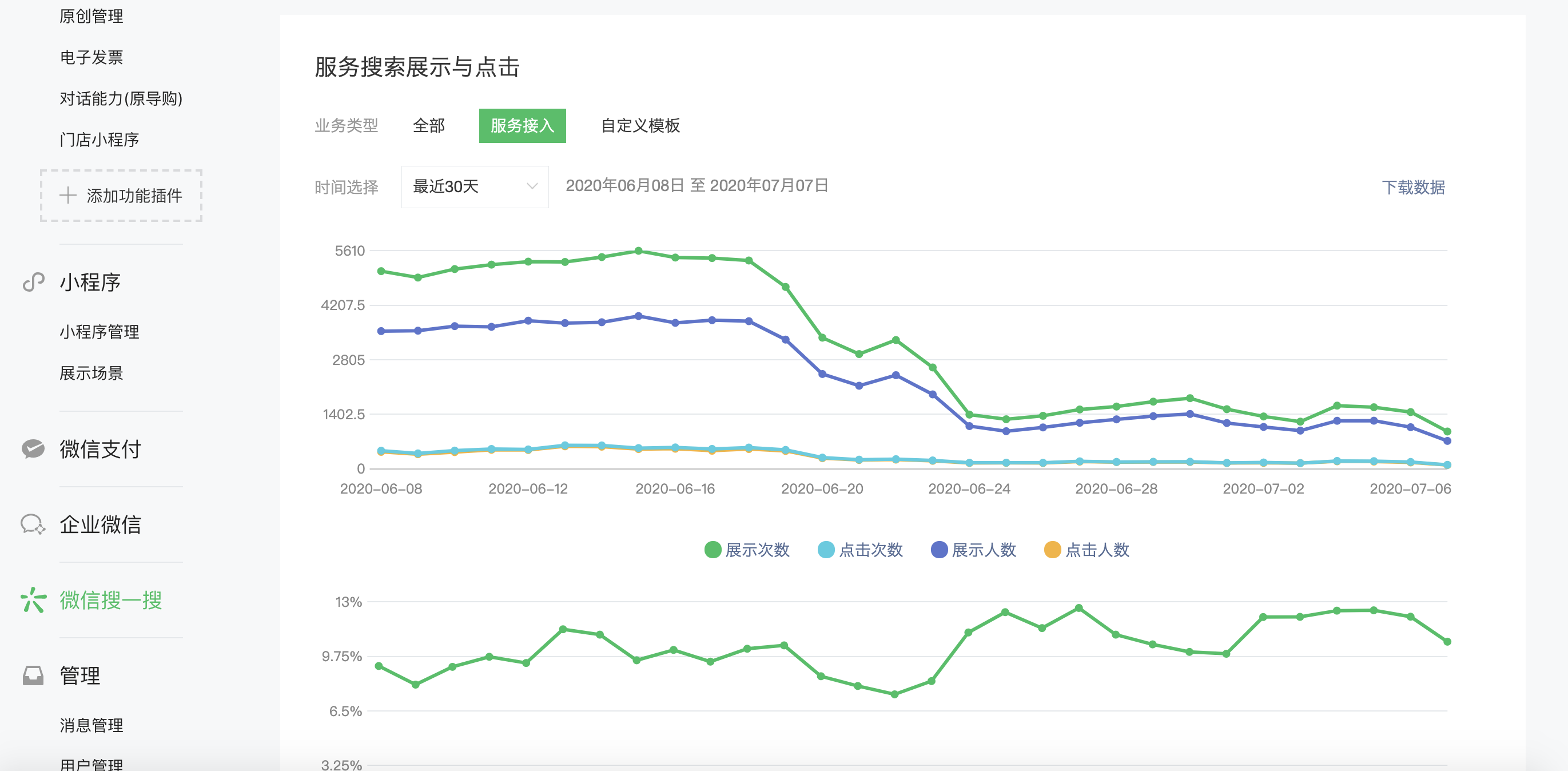The image size is (1568, 771).
Task: Click the 企业微信 icon in sidebar
Action: 33,524
